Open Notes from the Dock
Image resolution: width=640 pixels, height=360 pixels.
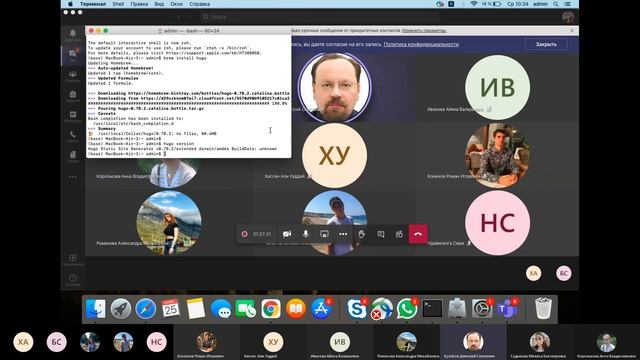[x=196, y=309]
